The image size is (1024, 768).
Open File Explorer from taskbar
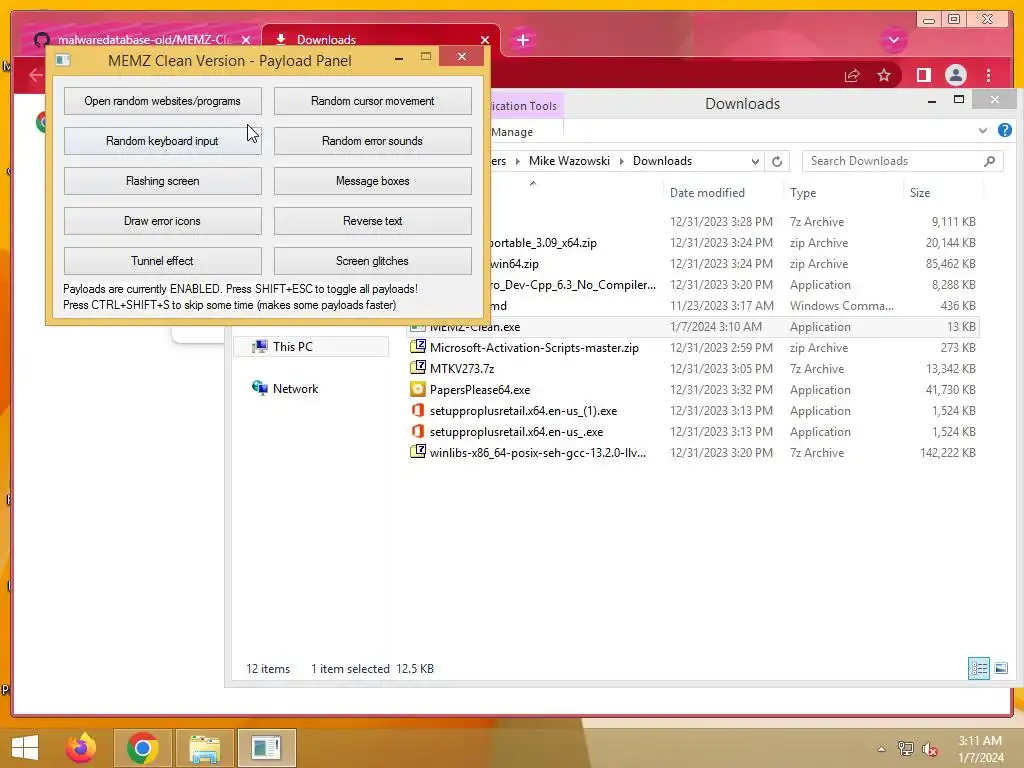click(204, 748)
